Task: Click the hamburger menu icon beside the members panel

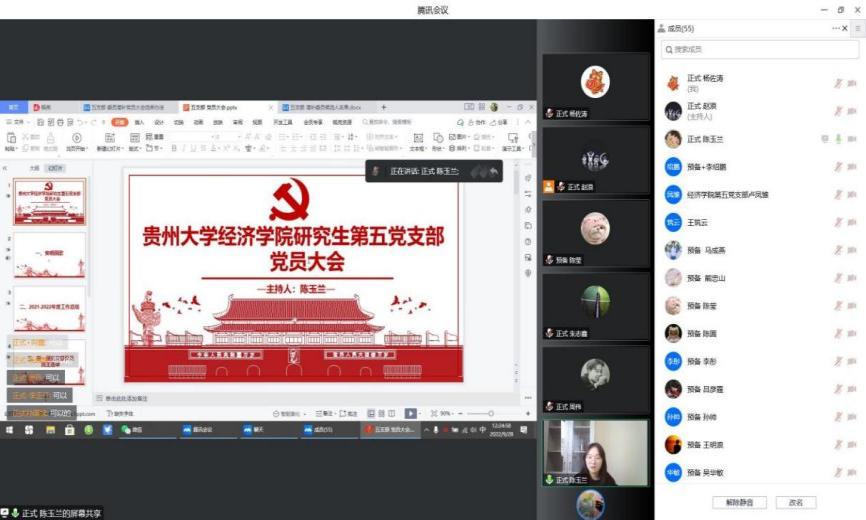Action: click(858, 28)
